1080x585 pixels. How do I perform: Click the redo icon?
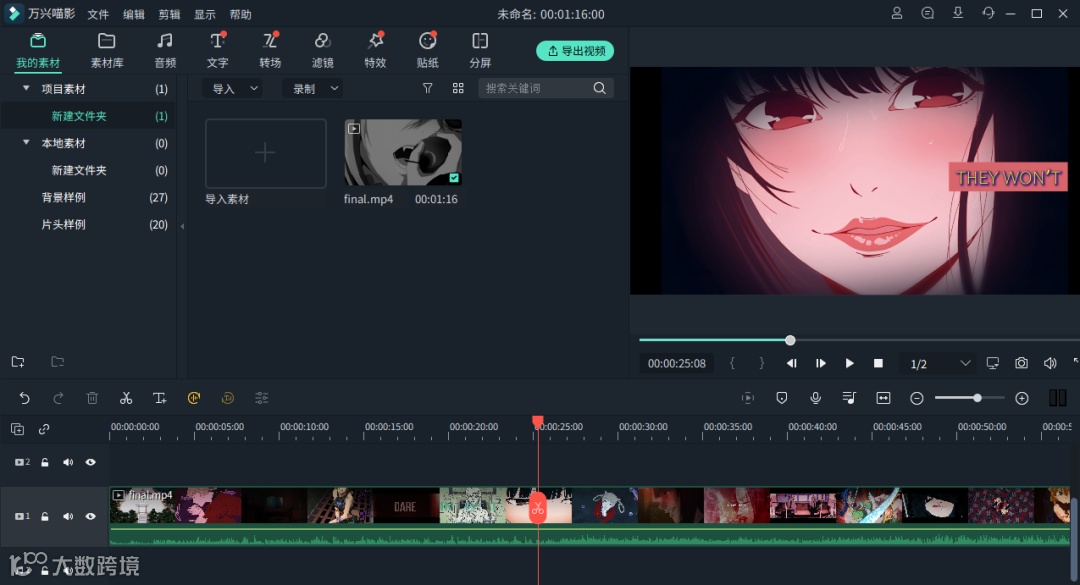[x=59, y=398]
